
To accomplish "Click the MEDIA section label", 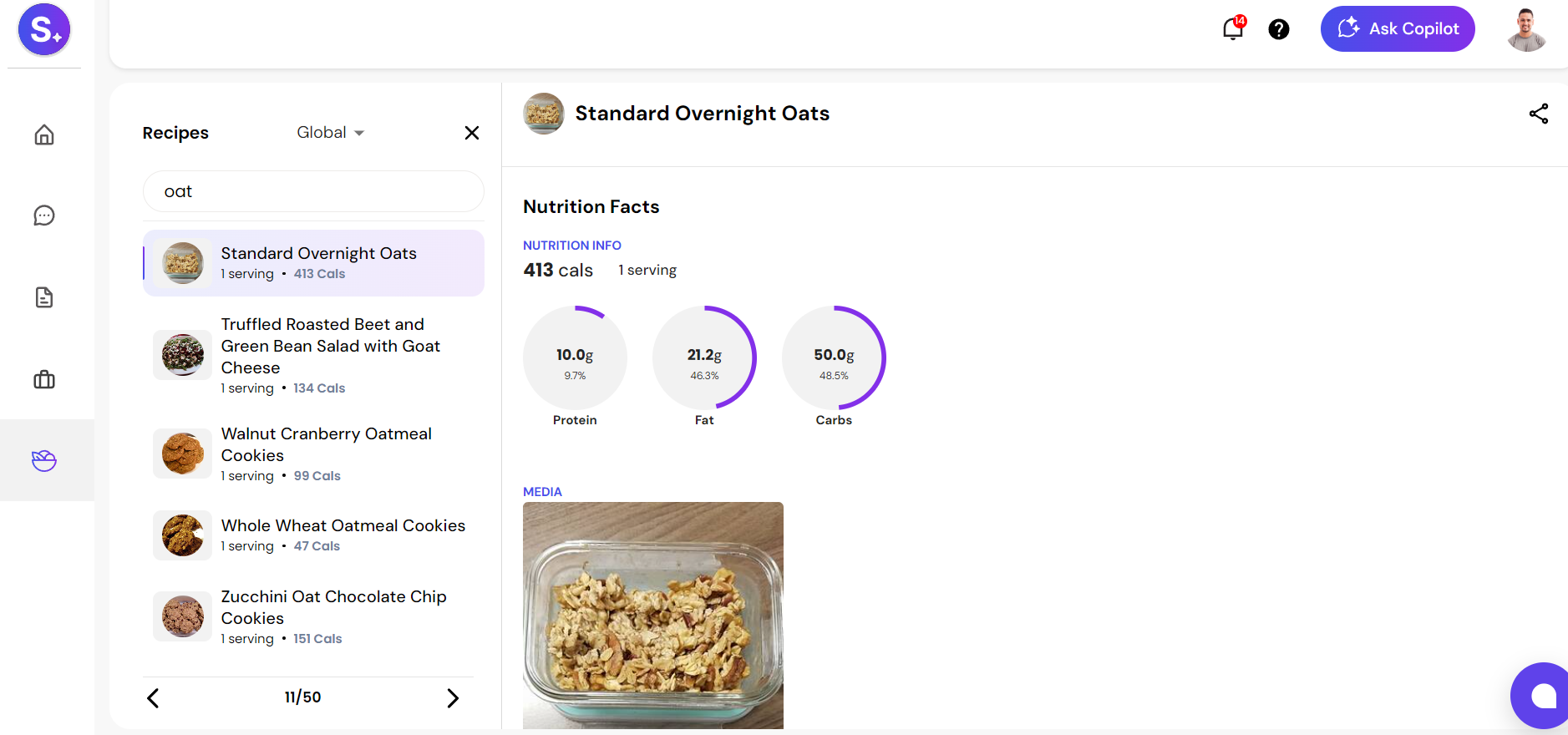I will (x=542, y=492).
